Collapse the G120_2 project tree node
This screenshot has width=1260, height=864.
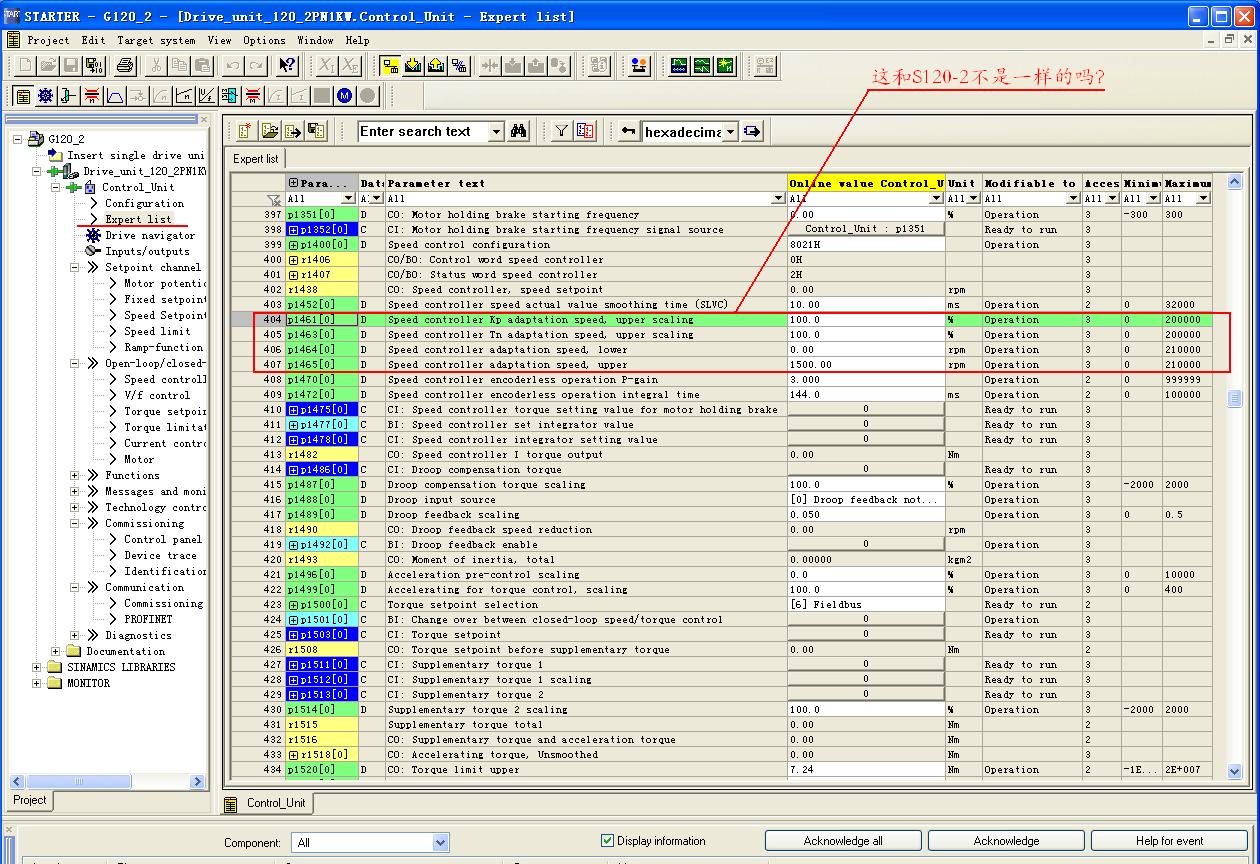click(x=17, y=139)
